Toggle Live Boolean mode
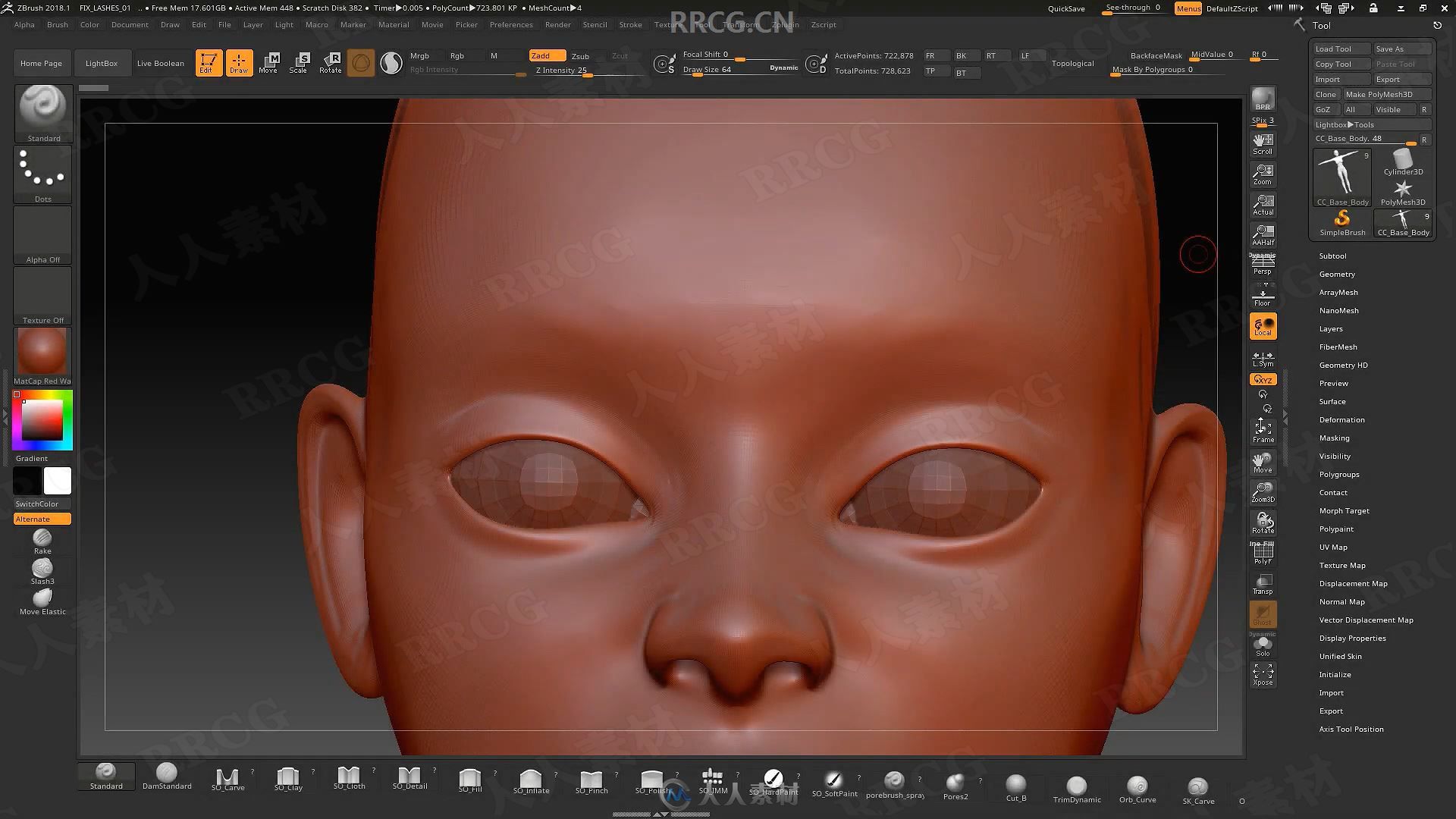 point(159,62)
